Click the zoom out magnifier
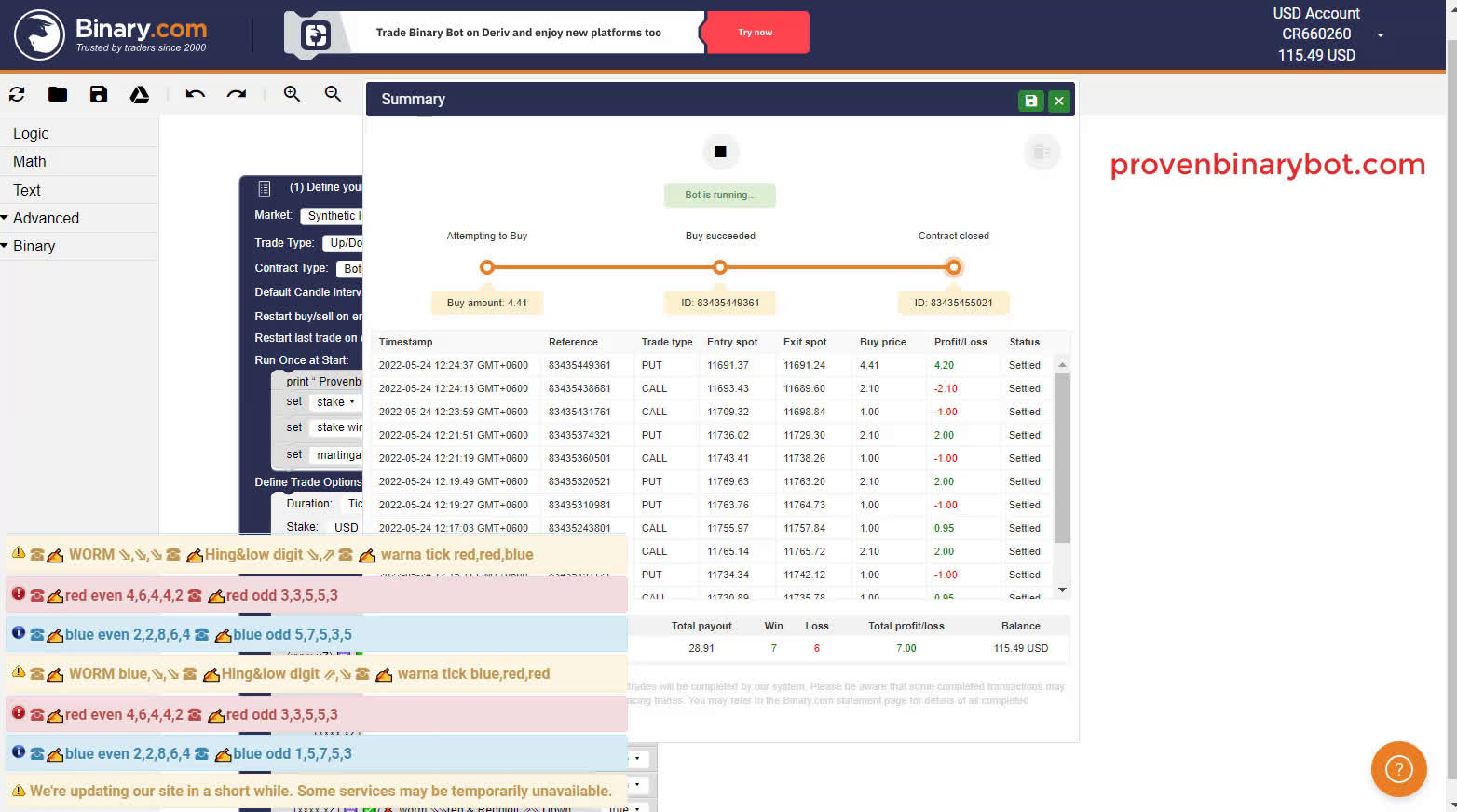Viewport: 1457px width, 812px height. pos(333,94)
